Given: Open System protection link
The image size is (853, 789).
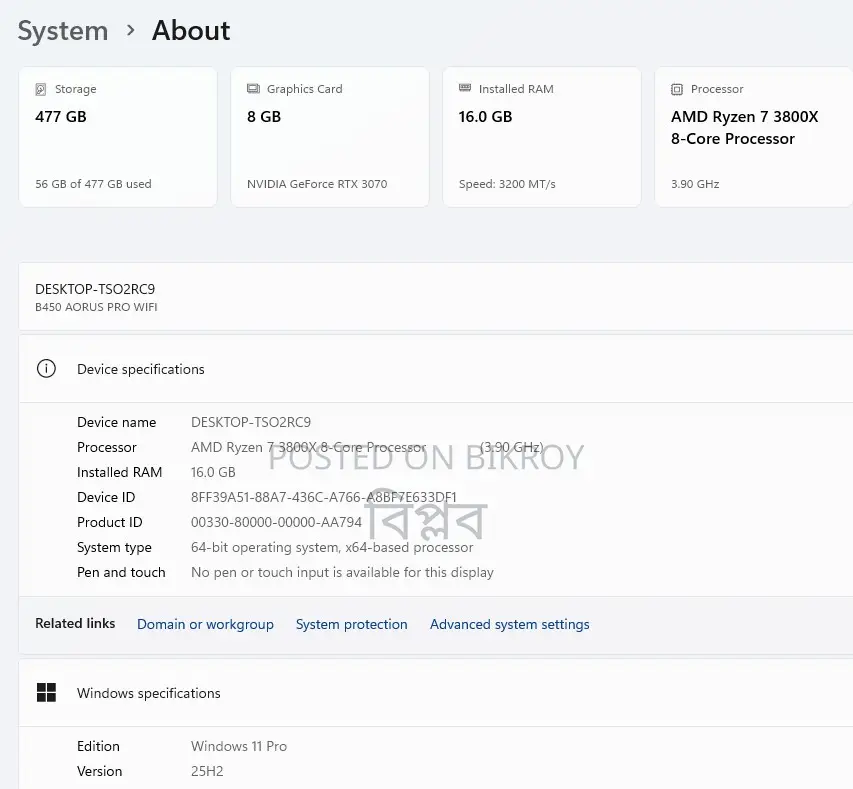Looking at the screenshot, I should pos(351,624).
